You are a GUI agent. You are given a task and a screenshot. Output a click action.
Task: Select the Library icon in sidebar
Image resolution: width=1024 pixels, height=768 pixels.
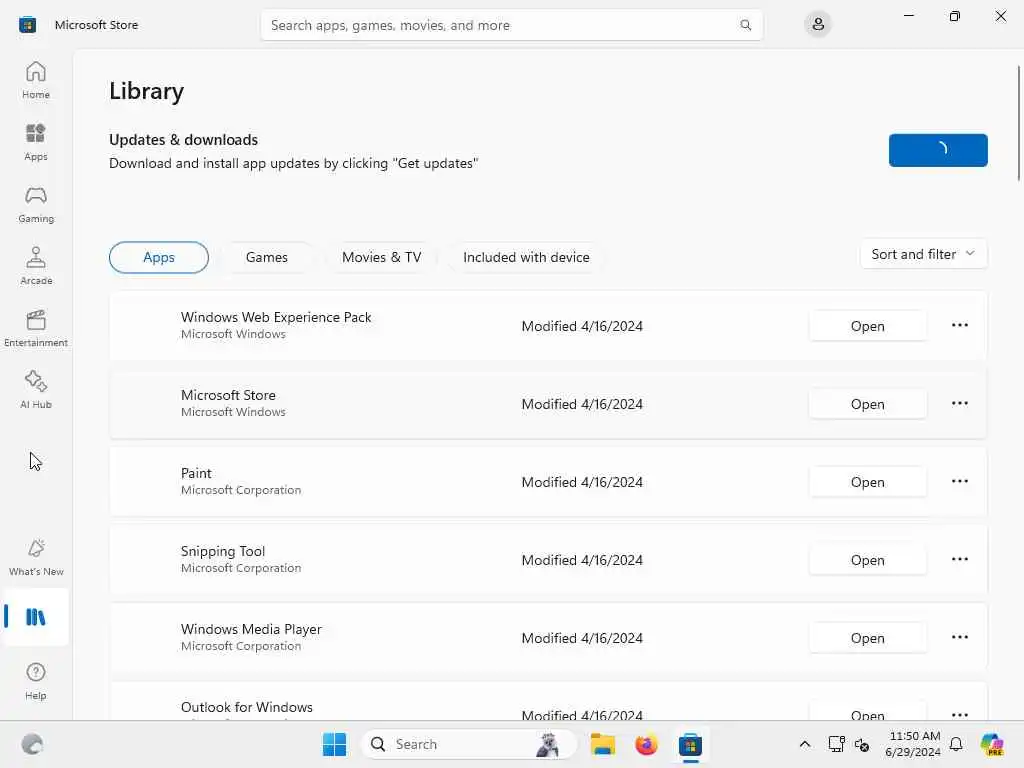pyautogui.click(x=36, y=617)
